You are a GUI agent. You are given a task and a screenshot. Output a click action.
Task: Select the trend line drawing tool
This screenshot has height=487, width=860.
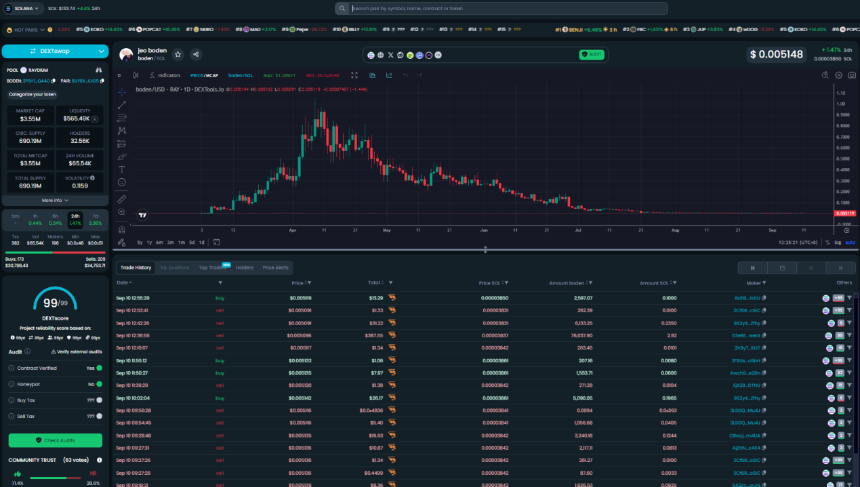click(x=122, y=105)
